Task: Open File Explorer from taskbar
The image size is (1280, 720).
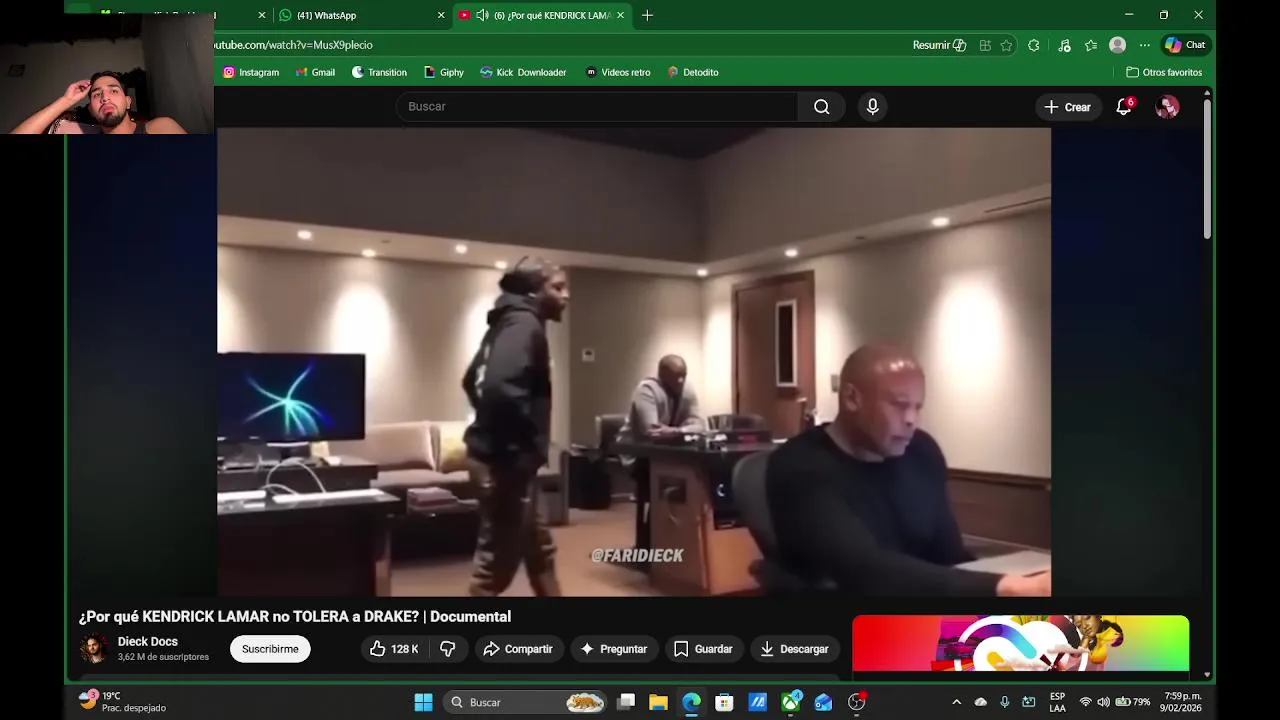Action: pyautogui.click(x=658, y=702)
